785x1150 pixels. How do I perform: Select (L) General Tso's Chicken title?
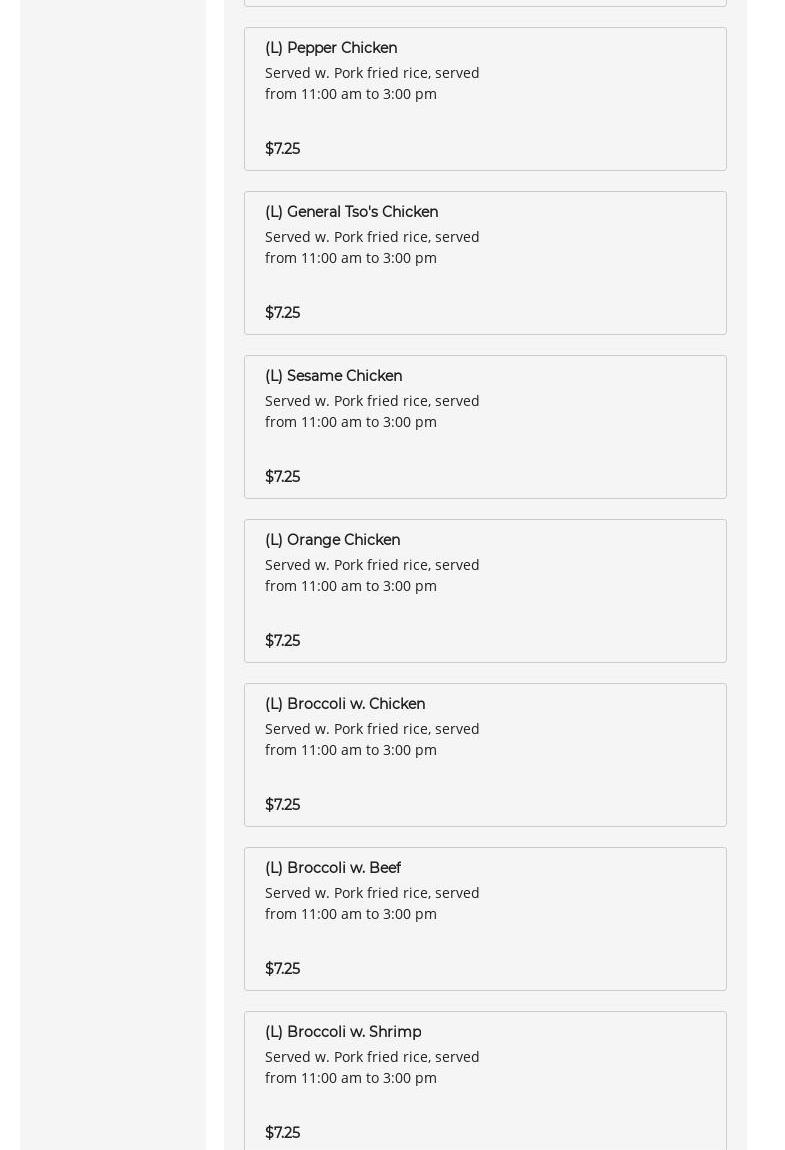click(x=351, y=212)
